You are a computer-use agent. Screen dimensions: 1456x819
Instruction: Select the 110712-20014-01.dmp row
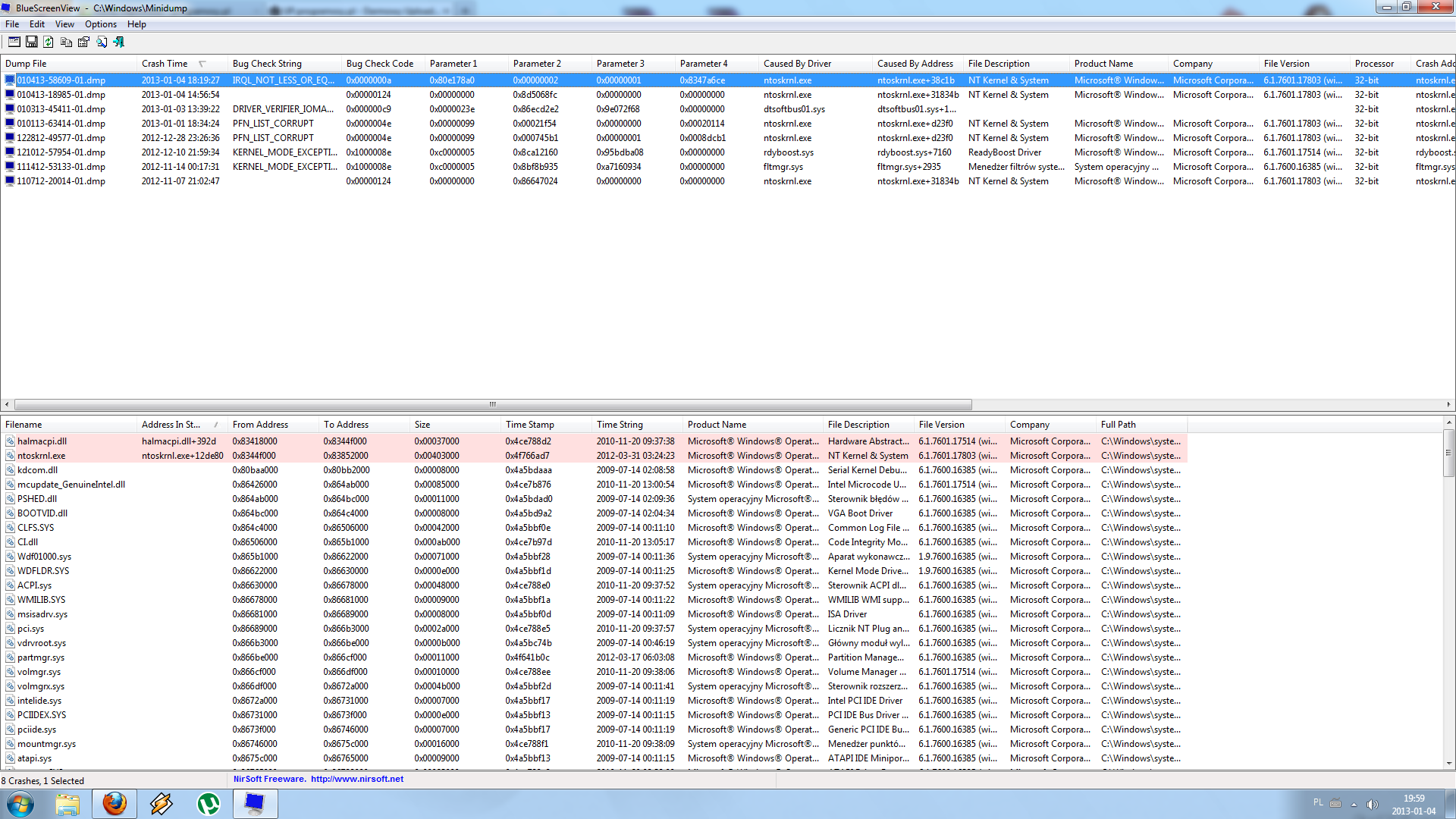[x=728, y=181]
